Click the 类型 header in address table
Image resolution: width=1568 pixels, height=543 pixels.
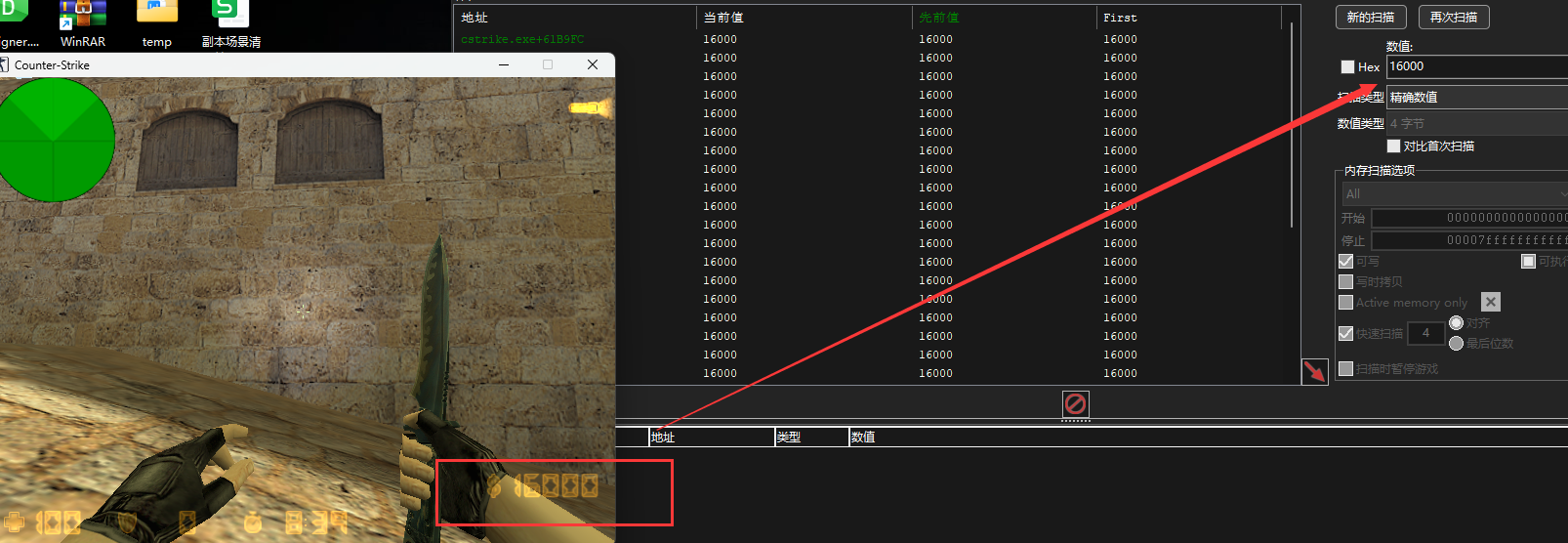(811, 437)
